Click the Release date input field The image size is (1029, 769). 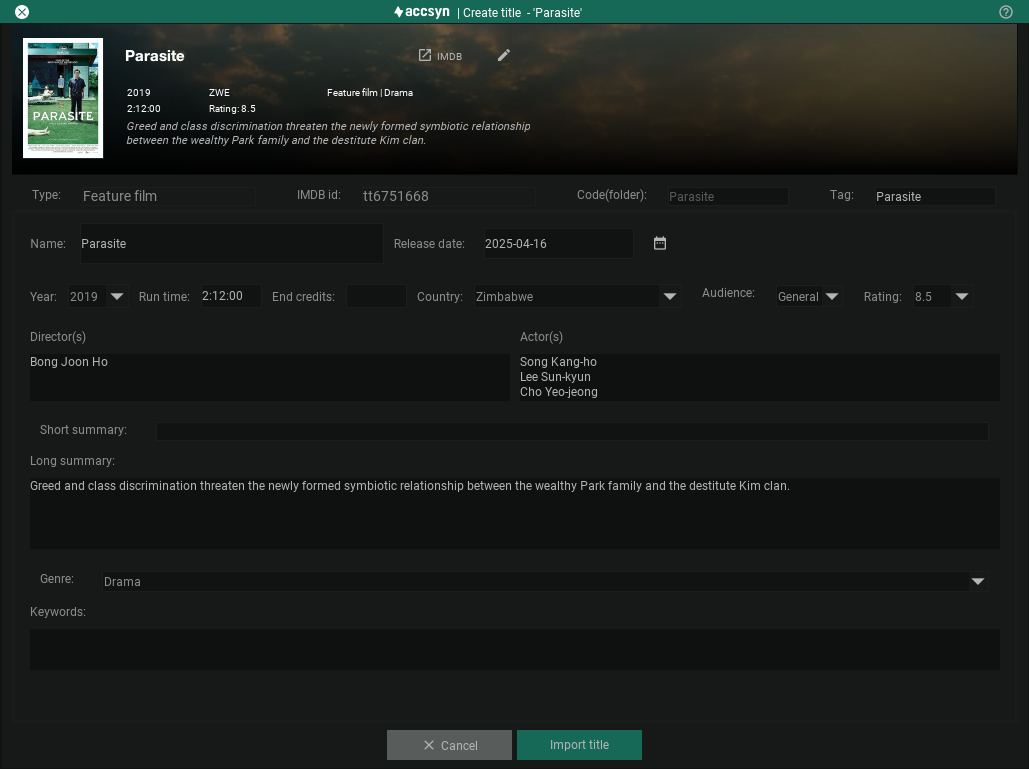558,243
